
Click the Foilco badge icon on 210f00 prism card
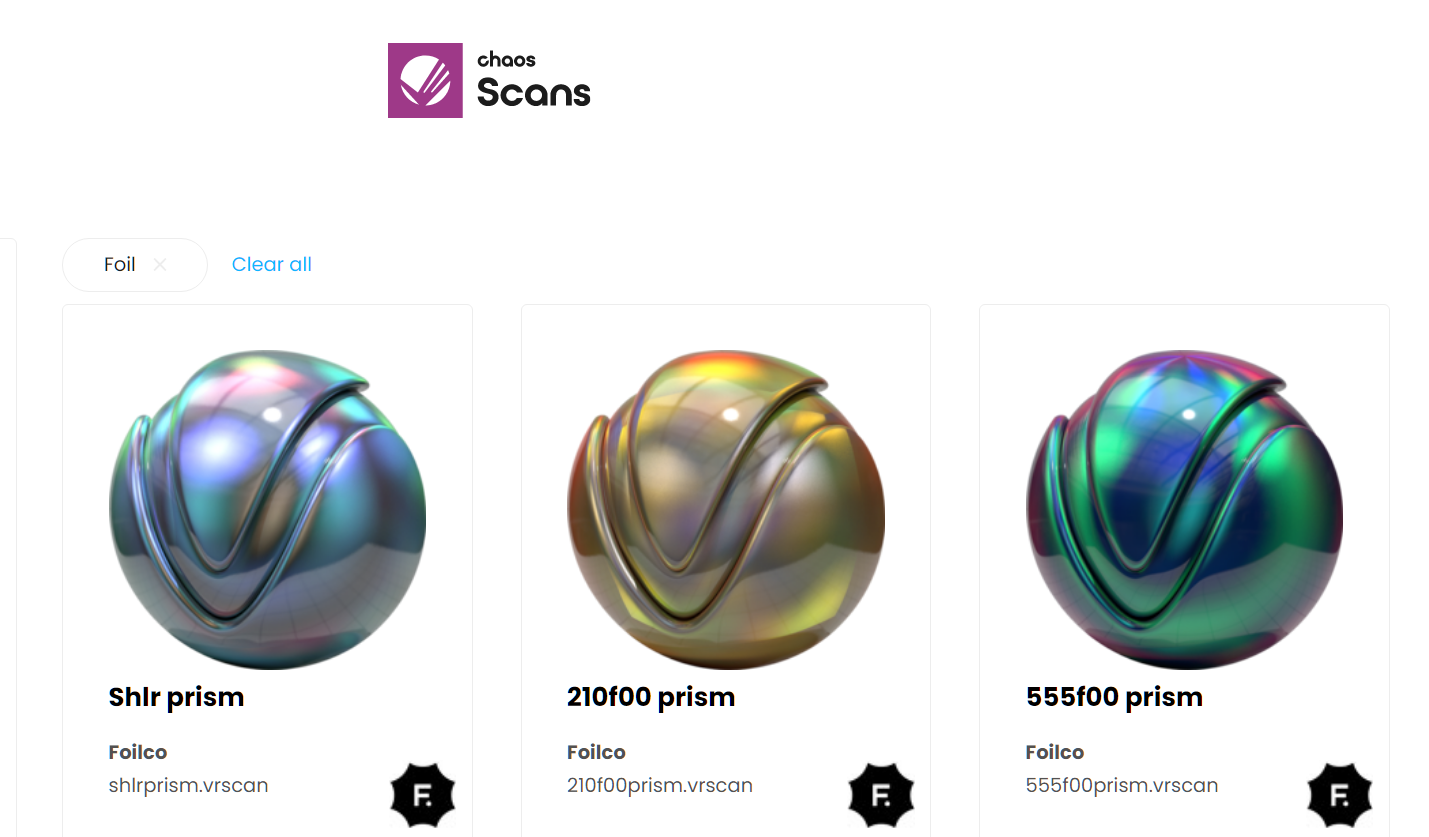(881, 795)
